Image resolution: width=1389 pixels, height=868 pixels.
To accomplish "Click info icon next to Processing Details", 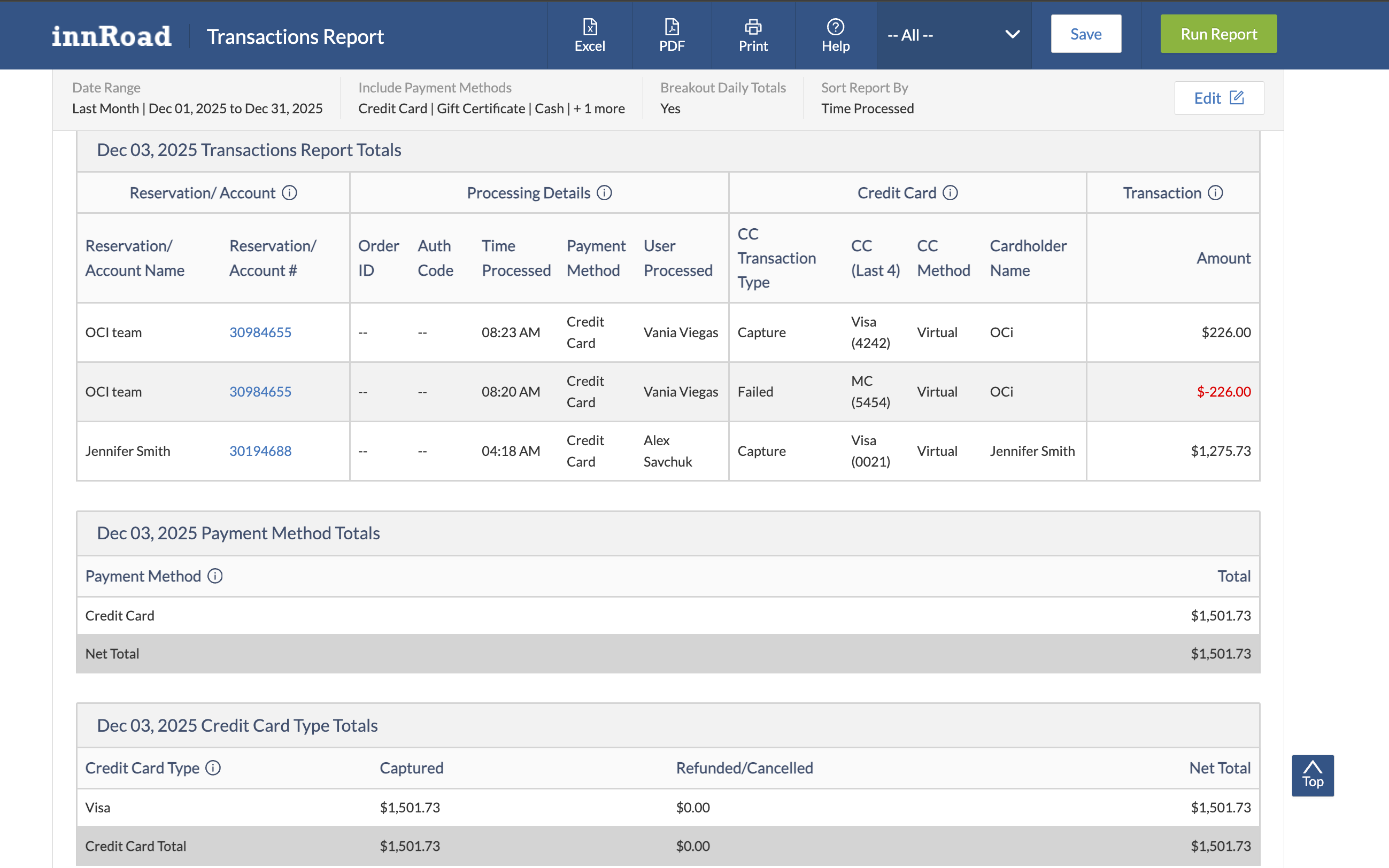I will tap(604, 193).
